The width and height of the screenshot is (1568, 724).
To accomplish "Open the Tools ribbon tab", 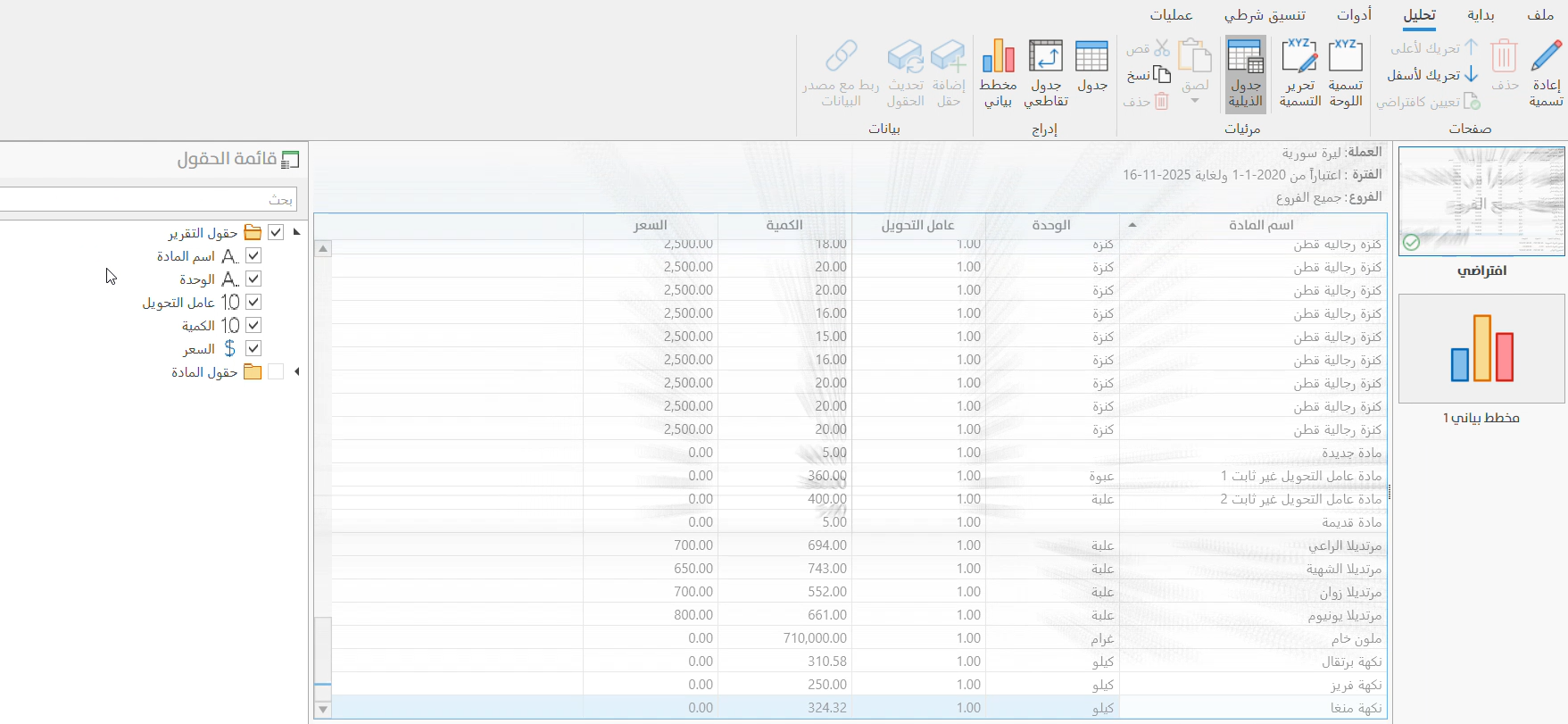I will [x=1354, y=15].
